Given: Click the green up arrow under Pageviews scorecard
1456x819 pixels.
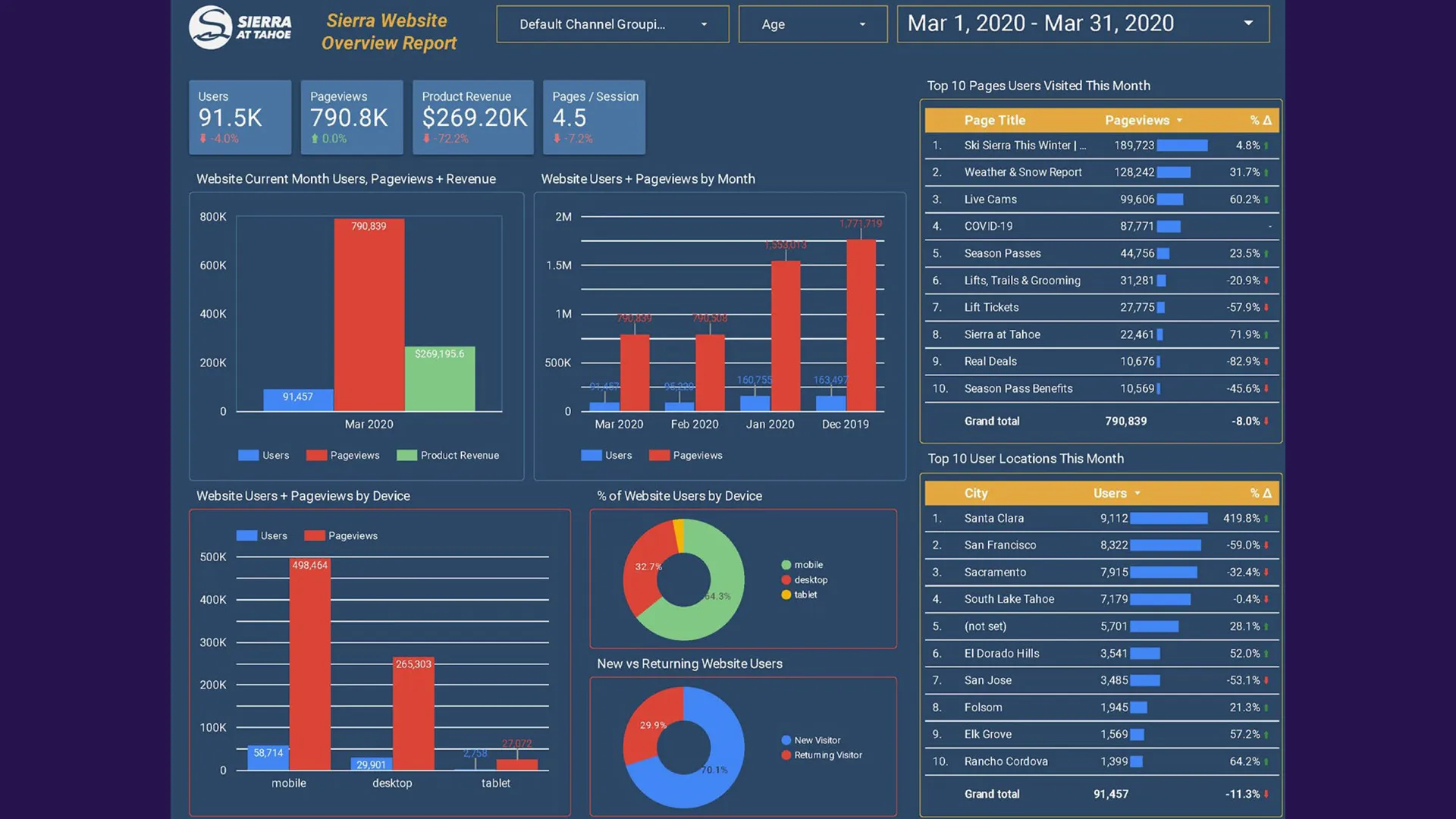Looking at the screenshot, I should [315, 139].
